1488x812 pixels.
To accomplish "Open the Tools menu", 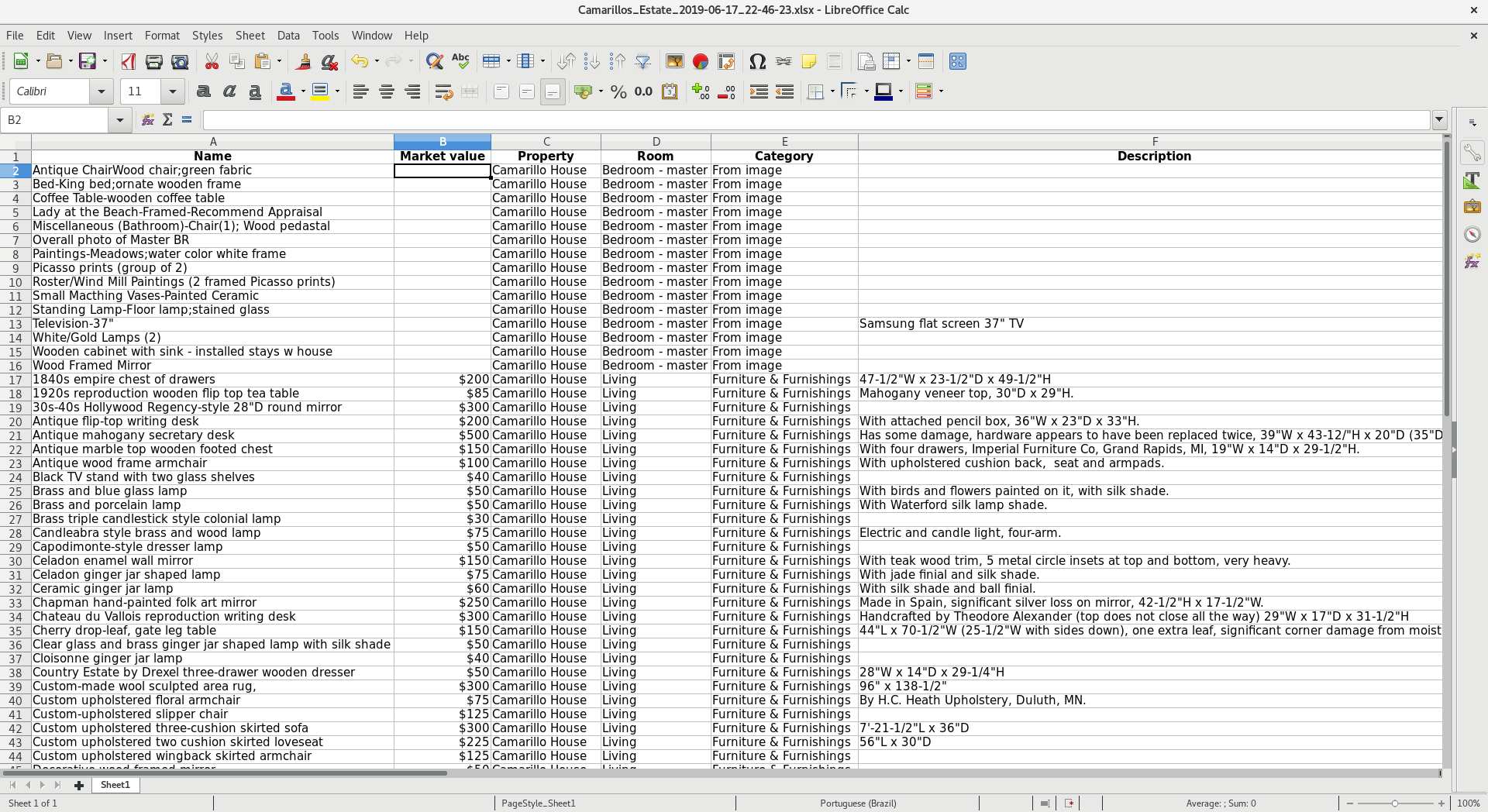I will [325, 36].
